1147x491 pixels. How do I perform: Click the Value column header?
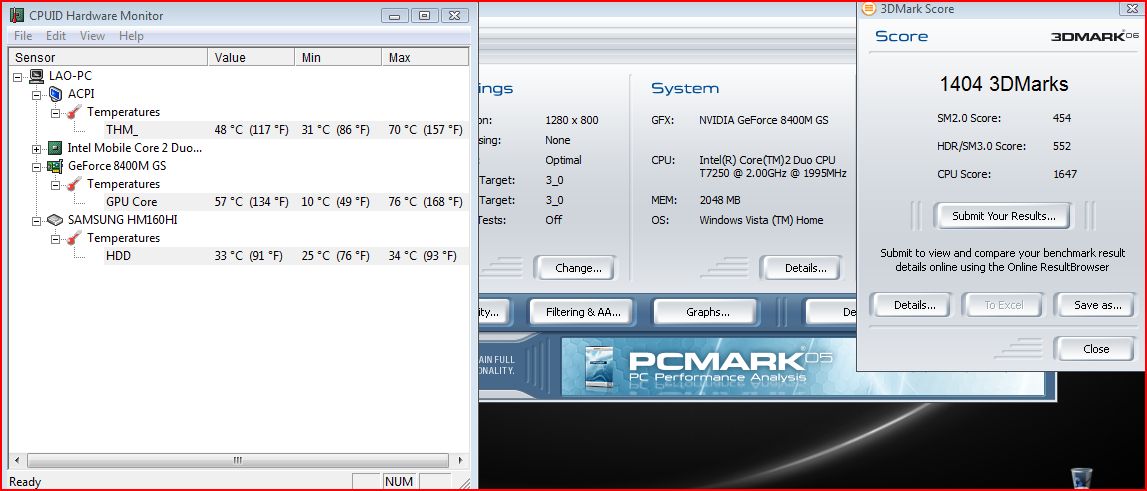click(x=251, y=58)
